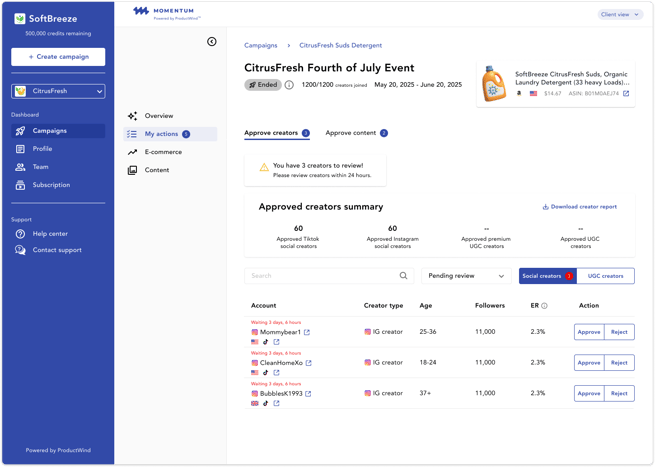Click the TikTok icon under BubblesK1993
655x467 pixels.
pos(265,403)
